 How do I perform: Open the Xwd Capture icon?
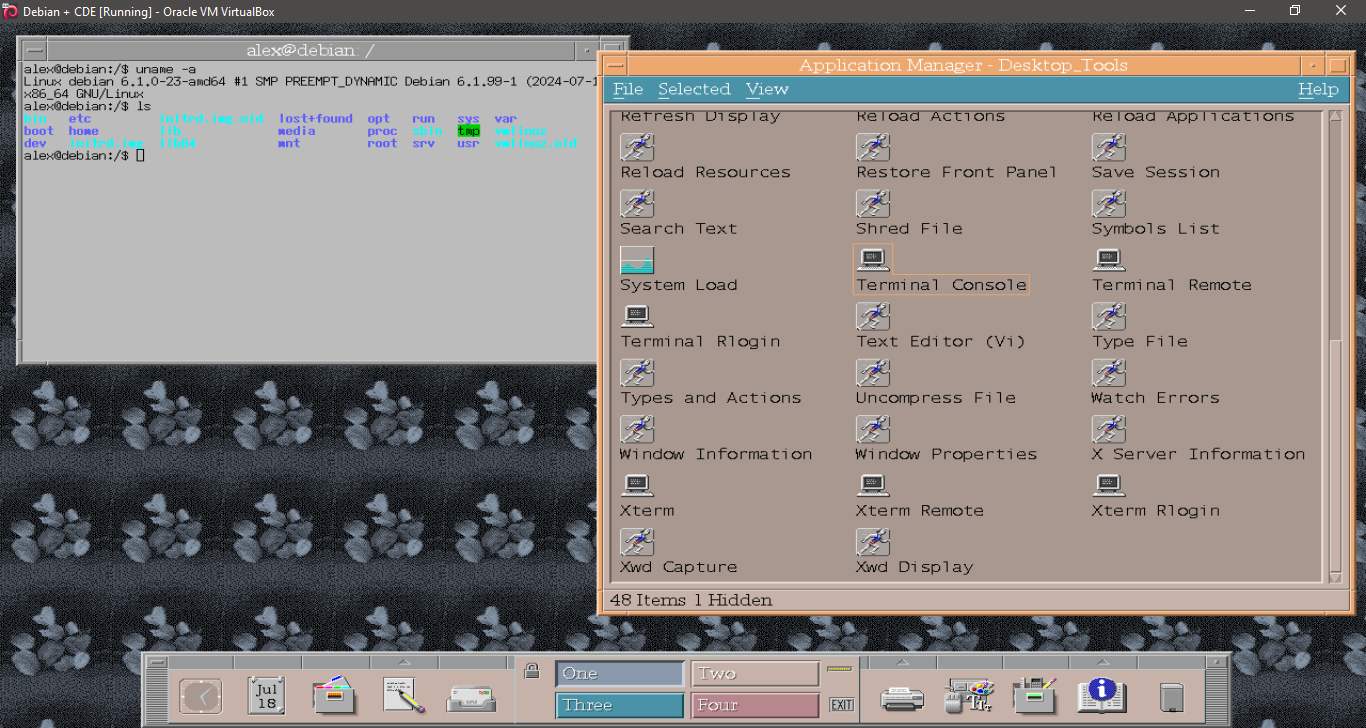click(637, 542)
